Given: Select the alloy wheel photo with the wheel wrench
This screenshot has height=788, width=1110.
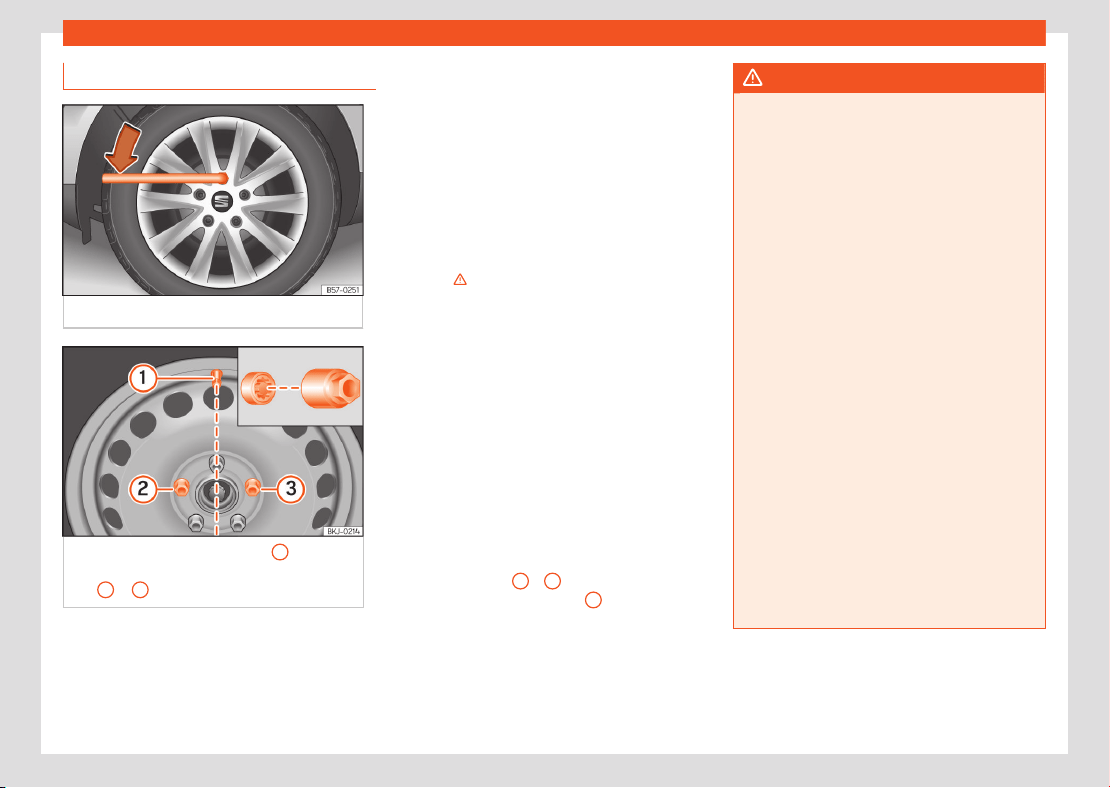Looking at the screenshot, I should coord(213,200).
